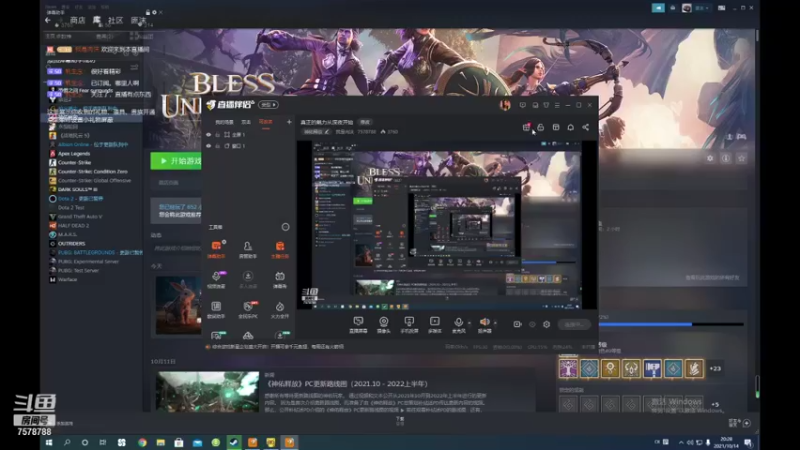
Task: Select DARK SOULS III in library list
Action: point(78,189)
